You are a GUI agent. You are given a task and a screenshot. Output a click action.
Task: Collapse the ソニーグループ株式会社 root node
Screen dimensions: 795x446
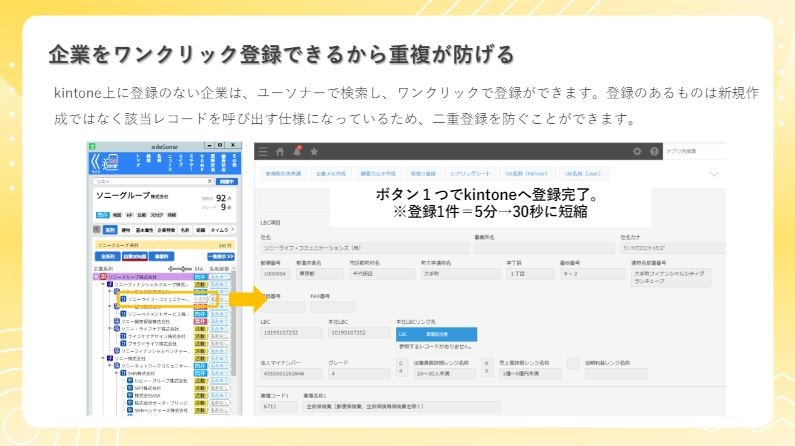click(96, 277)
